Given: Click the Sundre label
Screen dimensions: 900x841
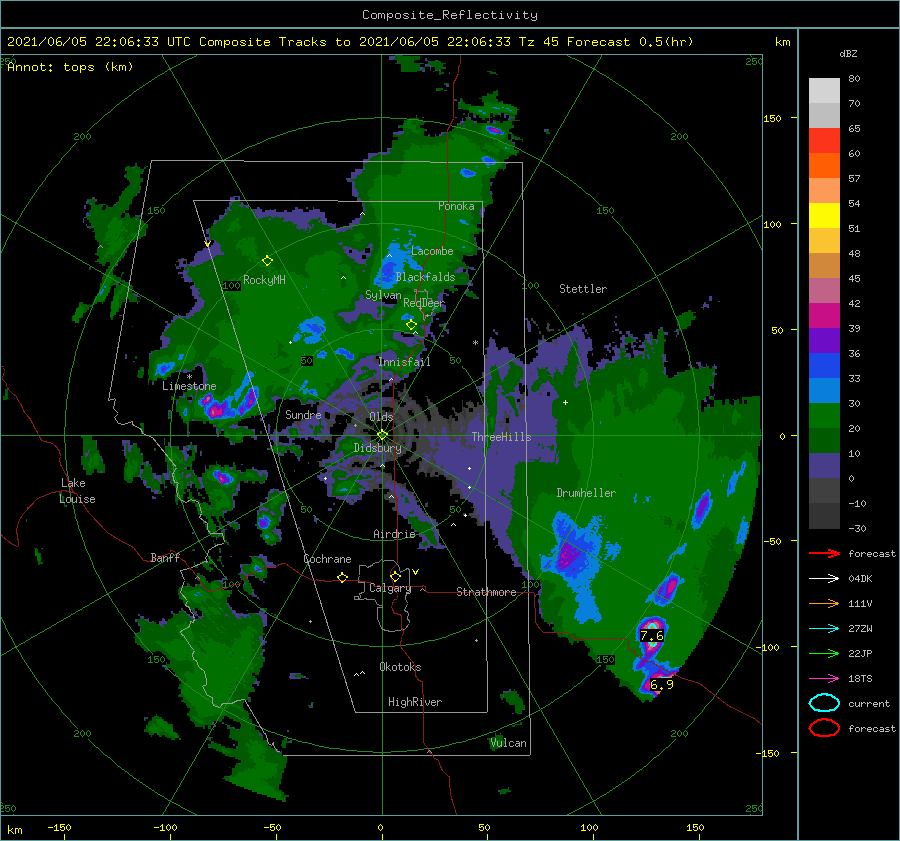Looking at the screenshot, I should [303, 414].
